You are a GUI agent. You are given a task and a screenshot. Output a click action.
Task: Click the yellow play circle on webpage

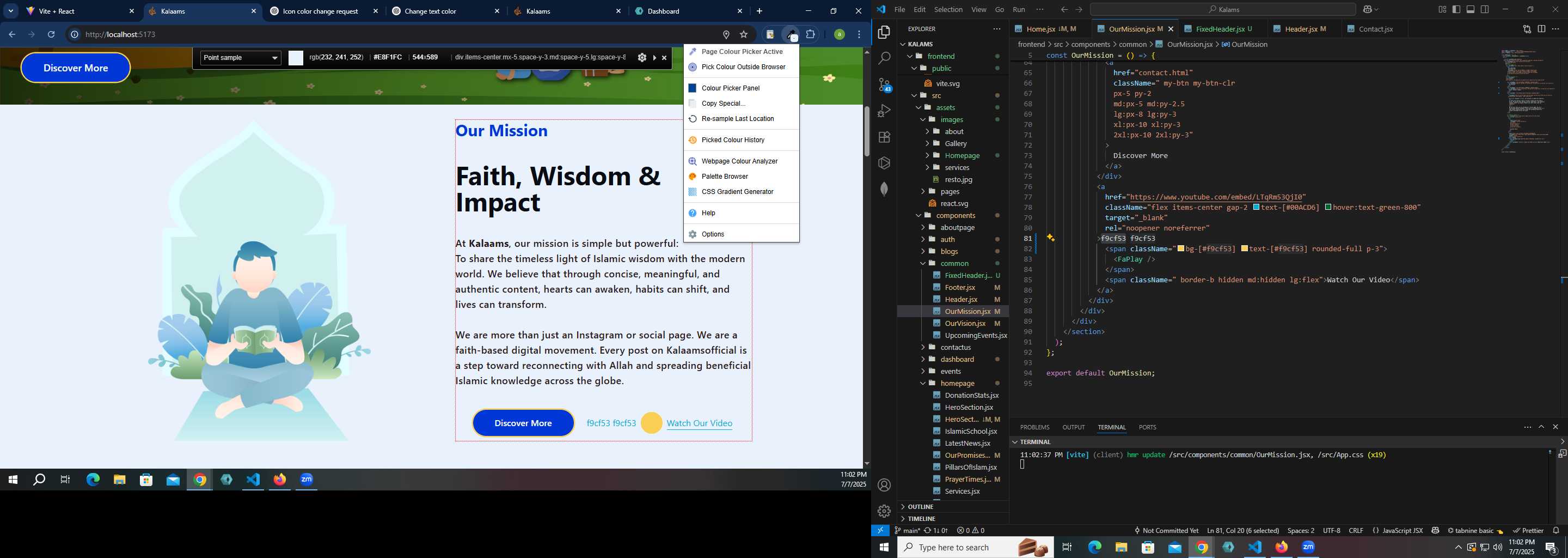(651, 423)
